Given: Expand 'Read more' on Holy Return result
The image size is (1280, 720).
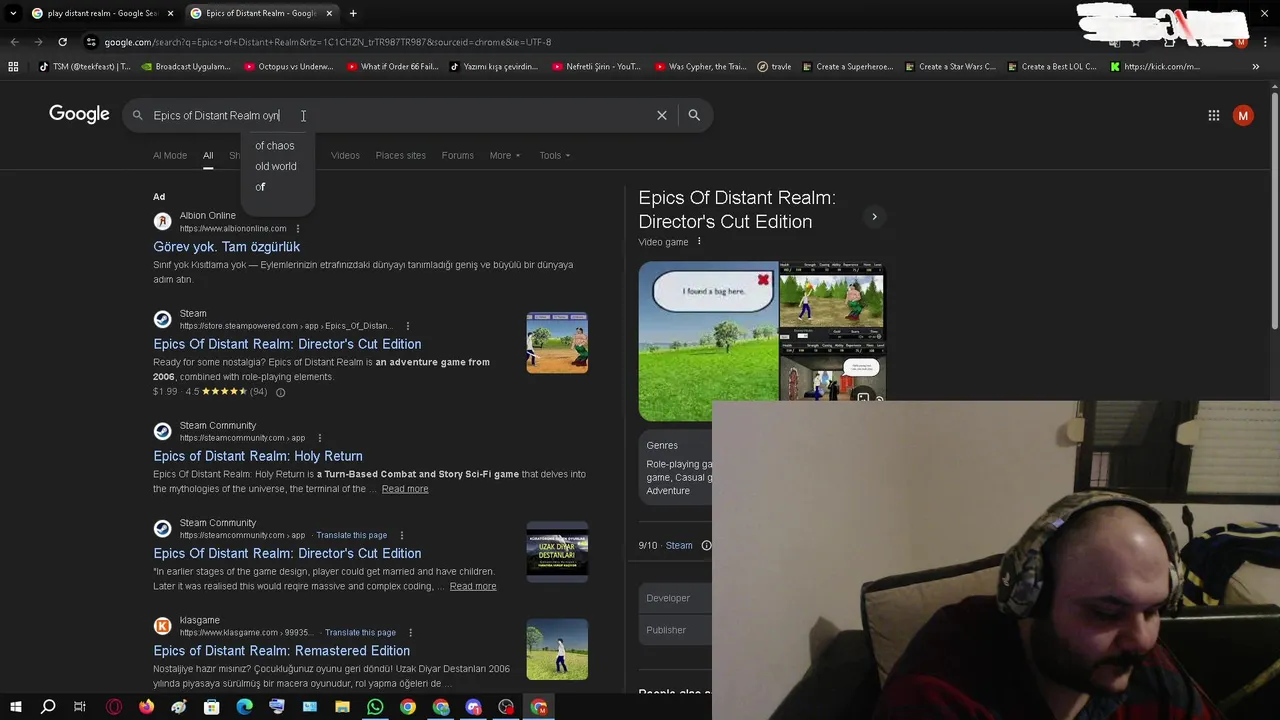Looking at the screenshot, I should coord(405,489).
